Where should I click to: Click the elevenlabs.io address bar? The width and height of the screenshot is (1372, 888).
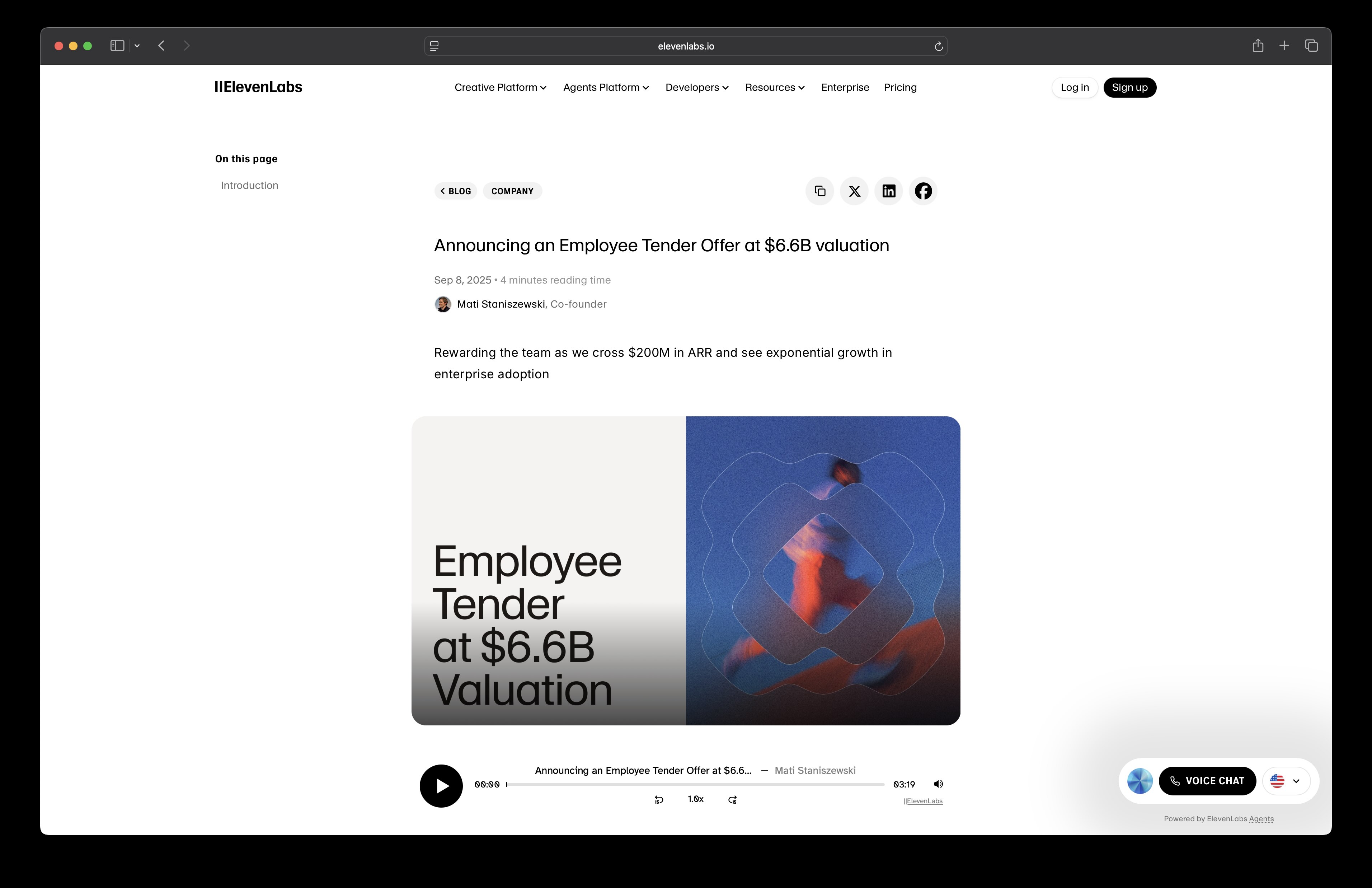click(685, 46)
